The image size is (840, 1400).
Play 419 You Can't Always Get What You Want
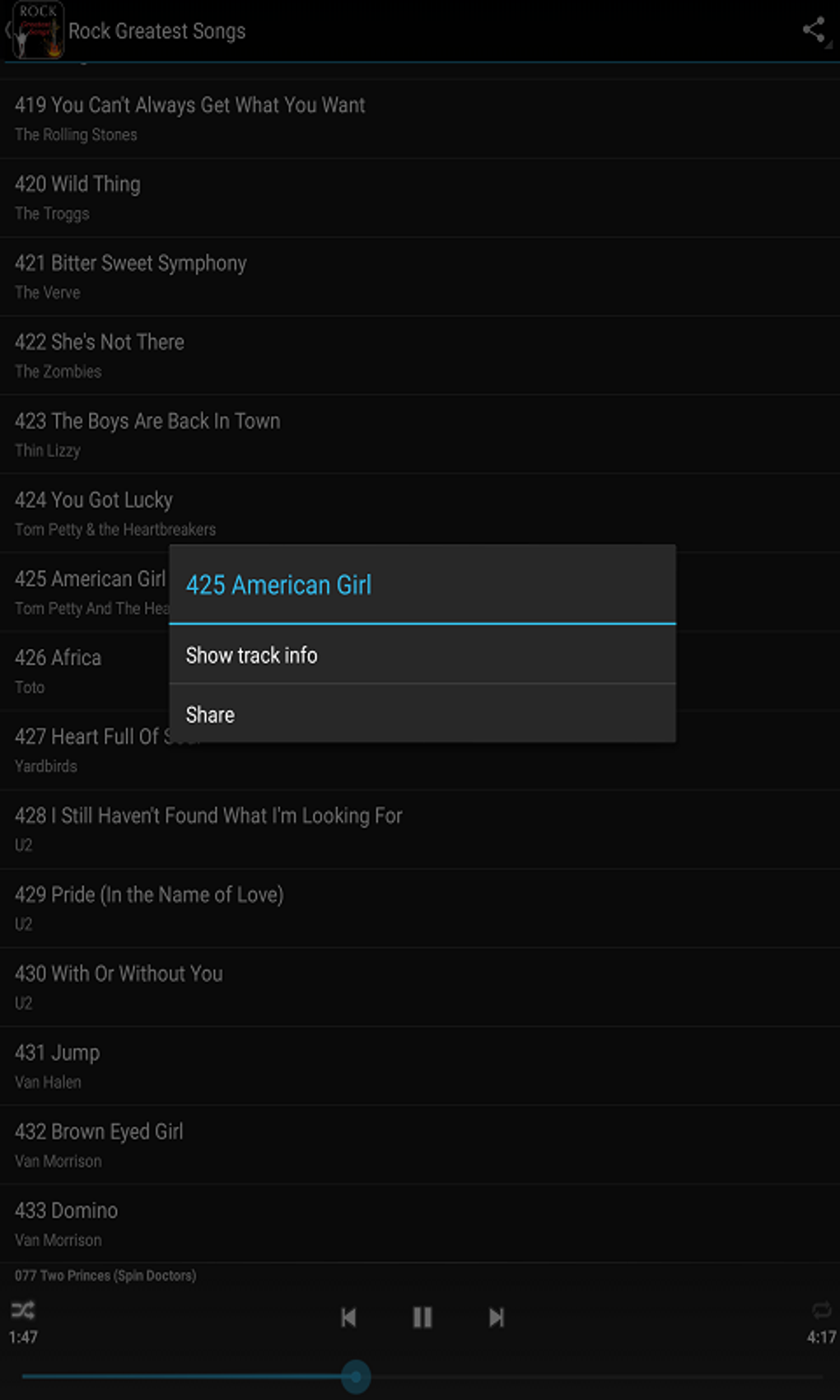pos(420,119)
